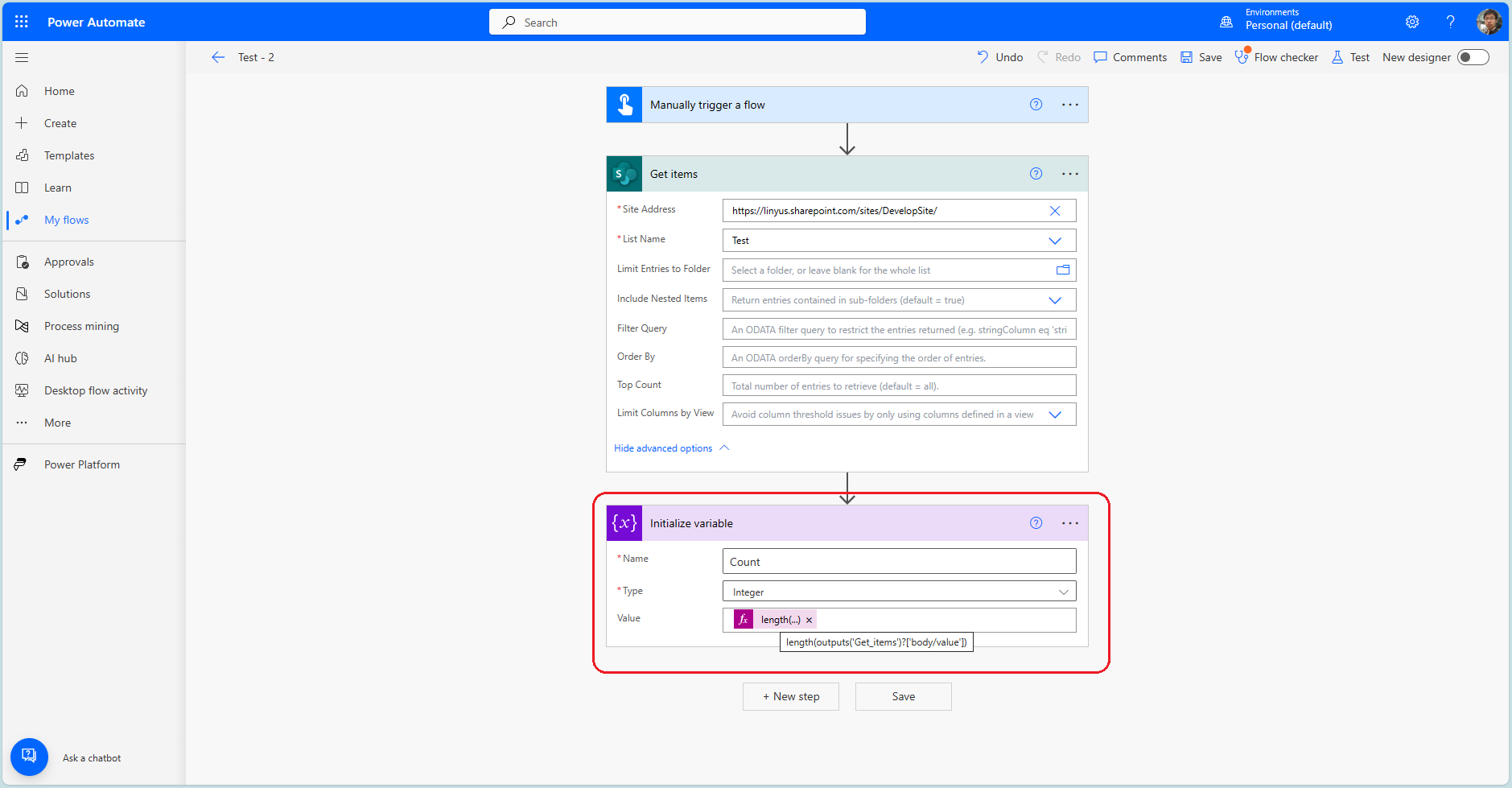Image resolution: width=1512 pixels, height=788 pixels.
Task: Open the help question mark in header
Action: (x=1450, y=22)
